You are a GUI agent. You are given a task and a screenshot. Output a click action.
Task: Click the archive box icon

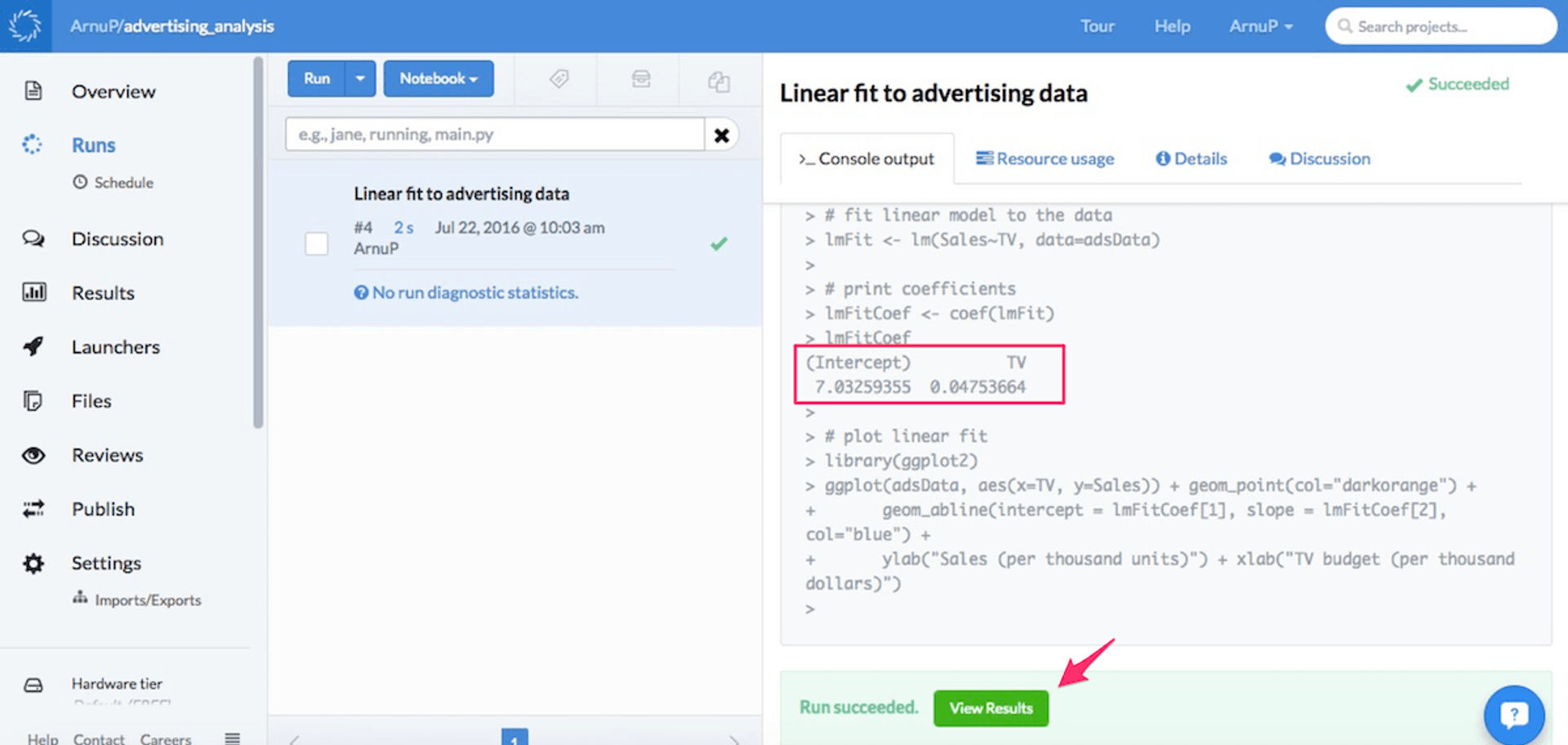641,78
